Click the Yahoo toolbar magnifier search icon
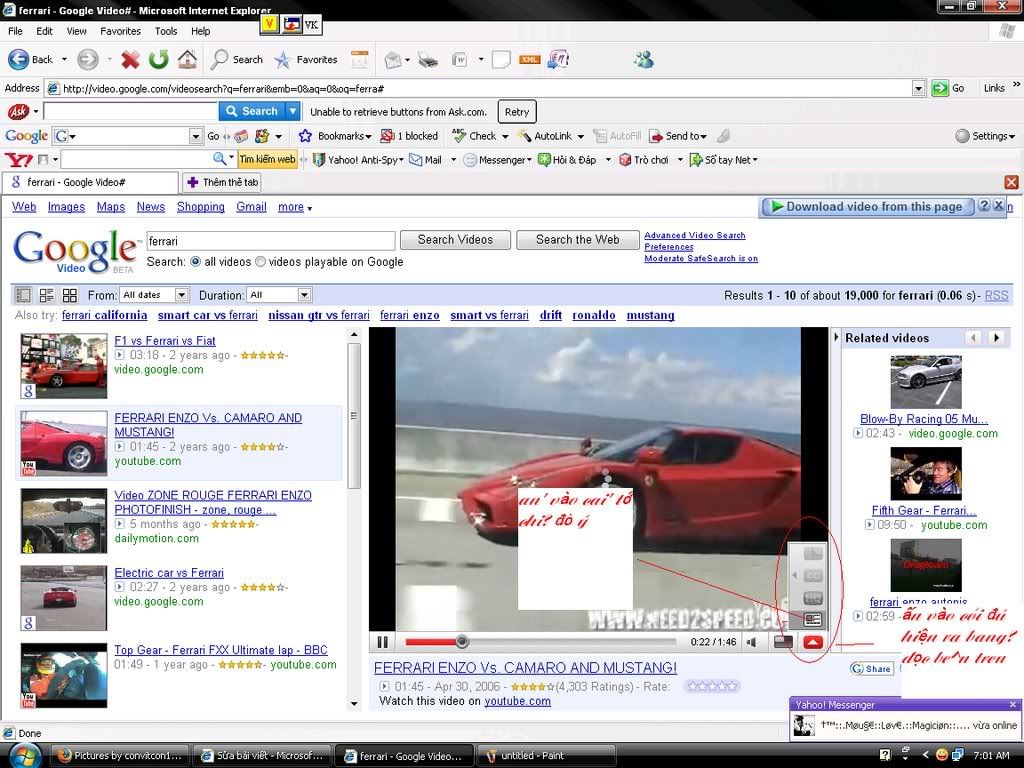This screenshot has height=768, width=1024. (219, 159)
